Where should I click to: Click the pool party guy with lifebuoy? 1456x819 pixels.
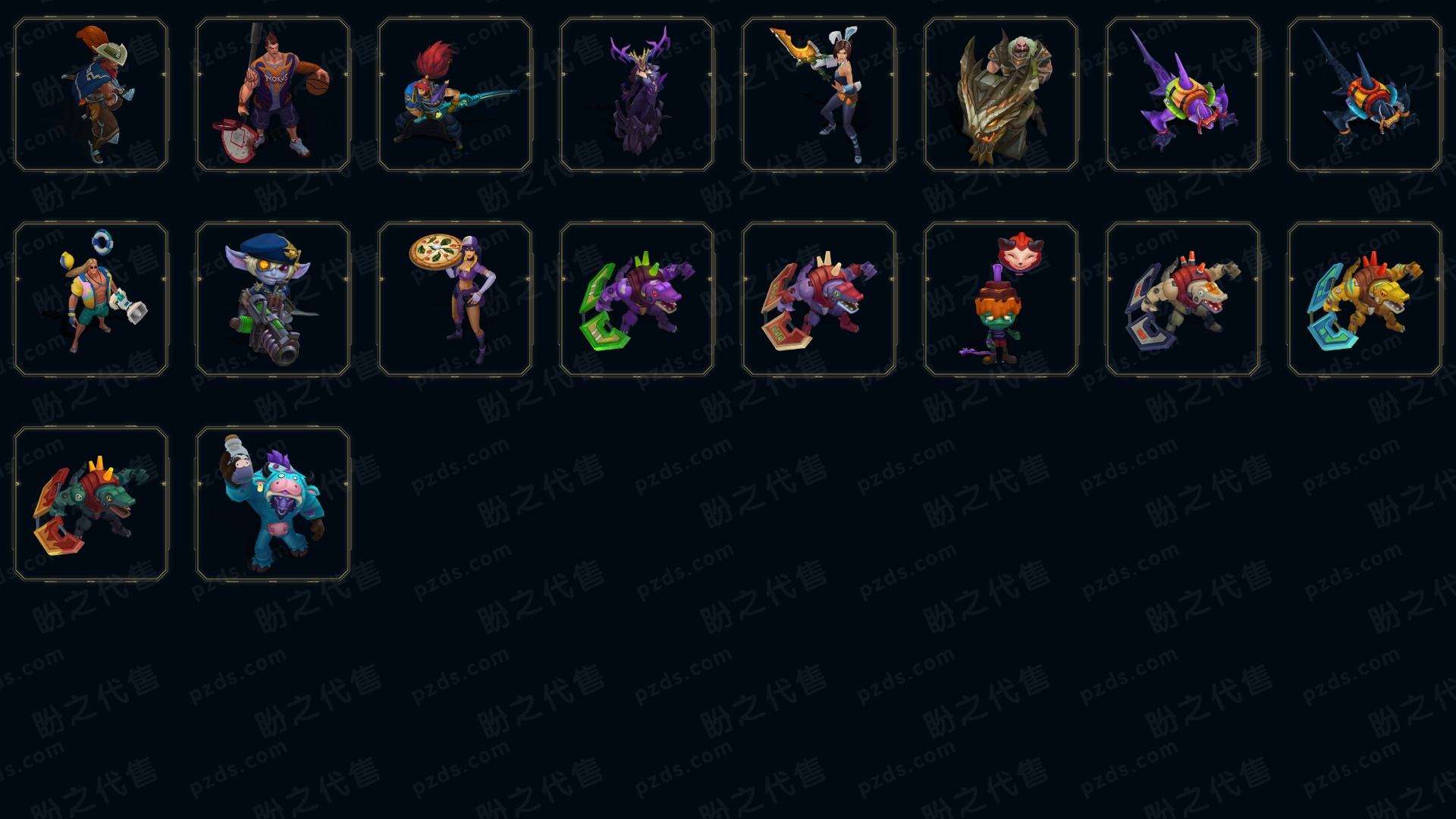pos(91,299)
